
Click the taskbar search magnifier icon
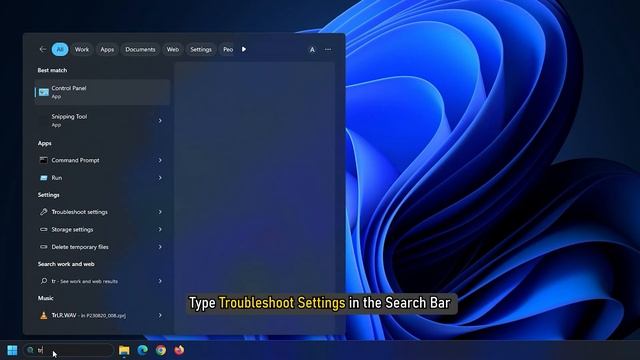(30, 350)
